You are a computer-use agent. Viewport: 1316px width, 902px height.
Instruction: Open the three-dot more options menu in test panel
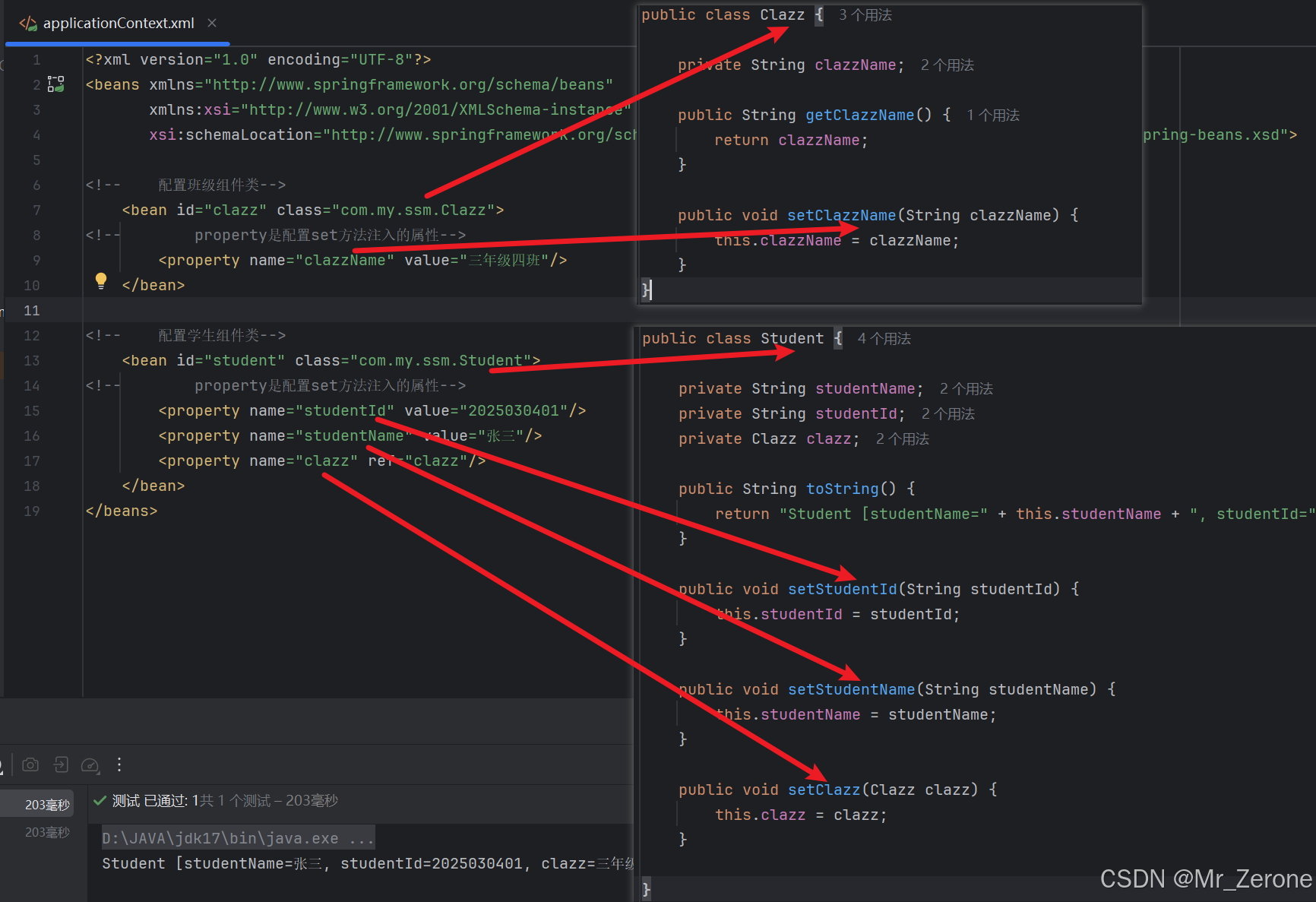pyautogui.click(x=119, y=764)
